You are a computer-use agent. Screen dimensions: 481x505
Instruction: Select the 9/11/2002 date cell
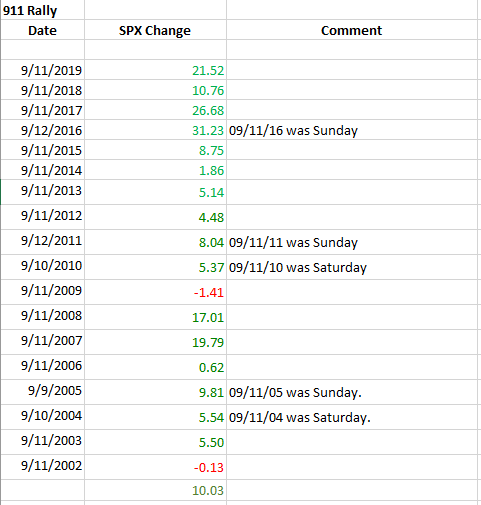42,467
